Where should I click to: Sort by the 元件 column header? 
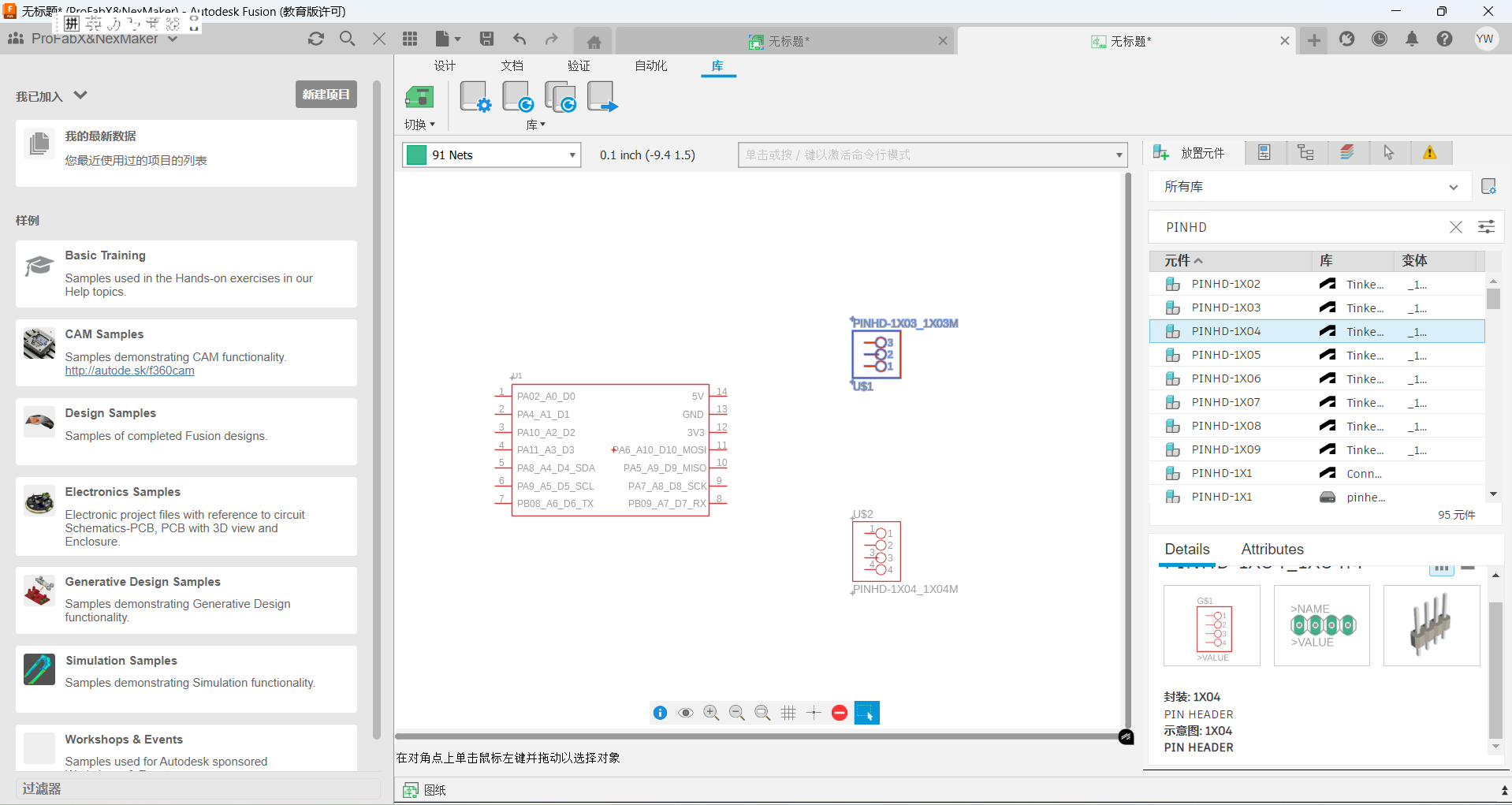tap(1231, 260)
